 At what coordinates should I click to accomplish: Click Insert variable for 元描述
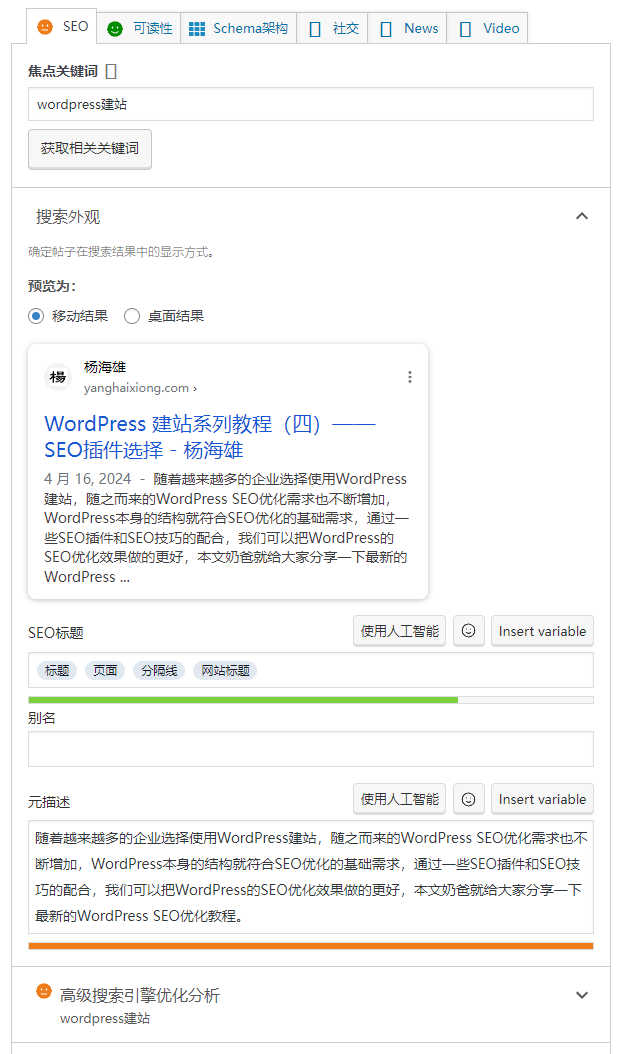click(542, 799)
